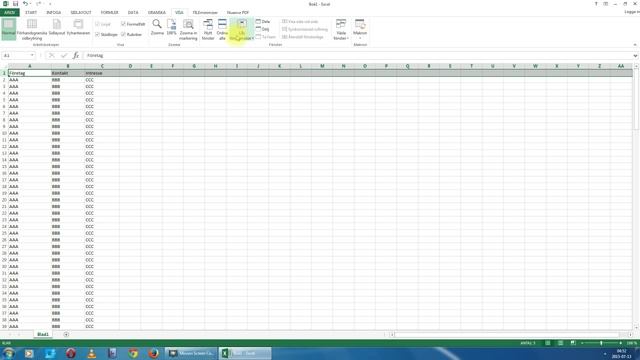Expand the formula bar
This screenshot has width=640, height=360.
point(636,56)
